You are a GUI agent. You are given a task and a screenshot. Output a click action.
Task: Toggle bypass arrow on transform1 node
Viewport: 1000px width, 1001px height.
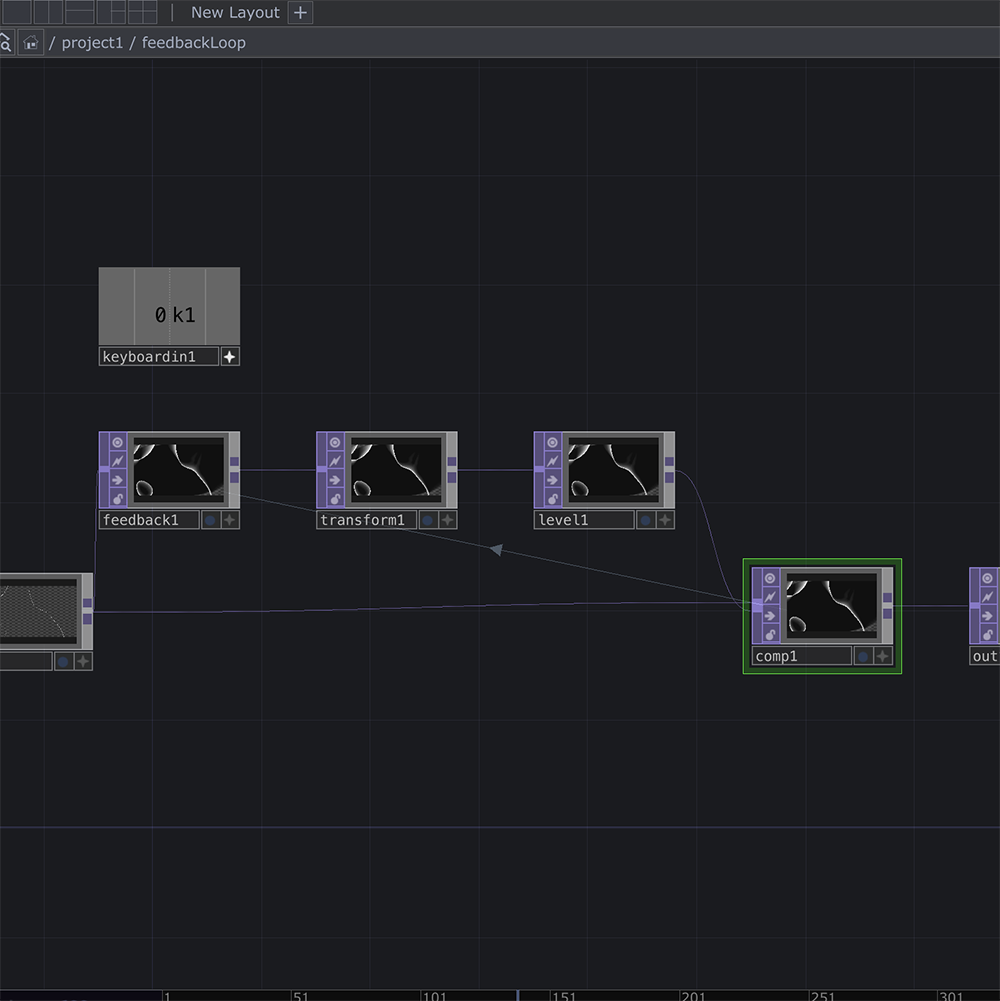pos(335,480)
